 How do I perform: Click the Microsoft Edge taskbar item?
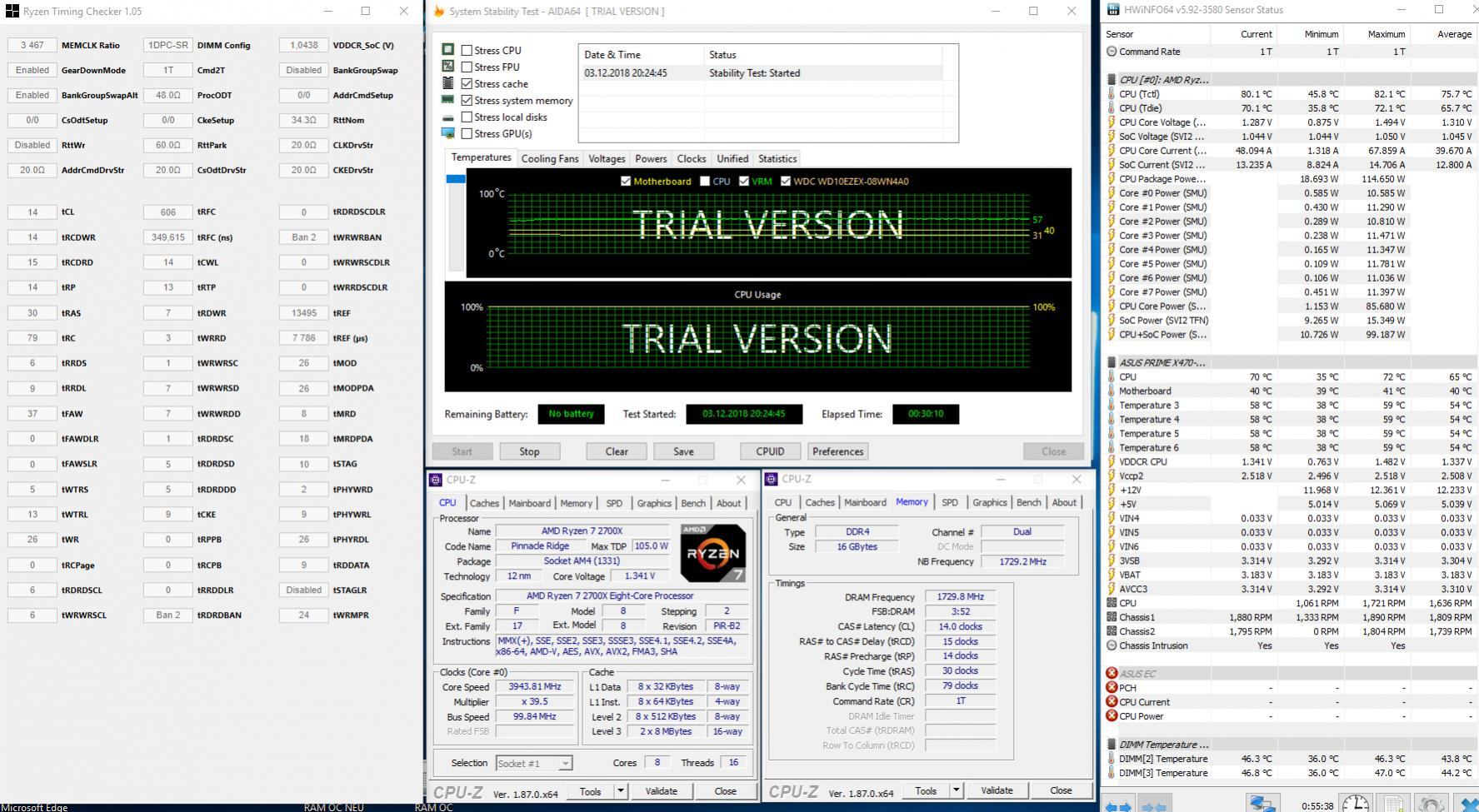[34, 807]
